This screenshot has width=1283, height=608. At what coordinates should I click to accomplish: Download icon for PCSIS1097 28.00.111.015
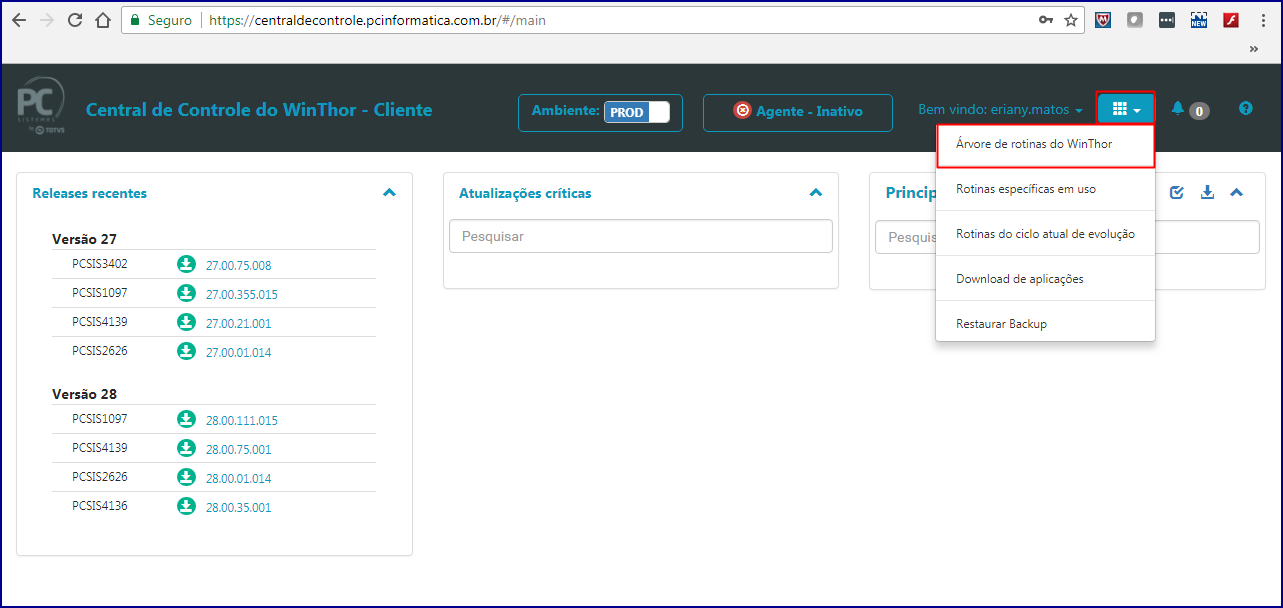185,419
